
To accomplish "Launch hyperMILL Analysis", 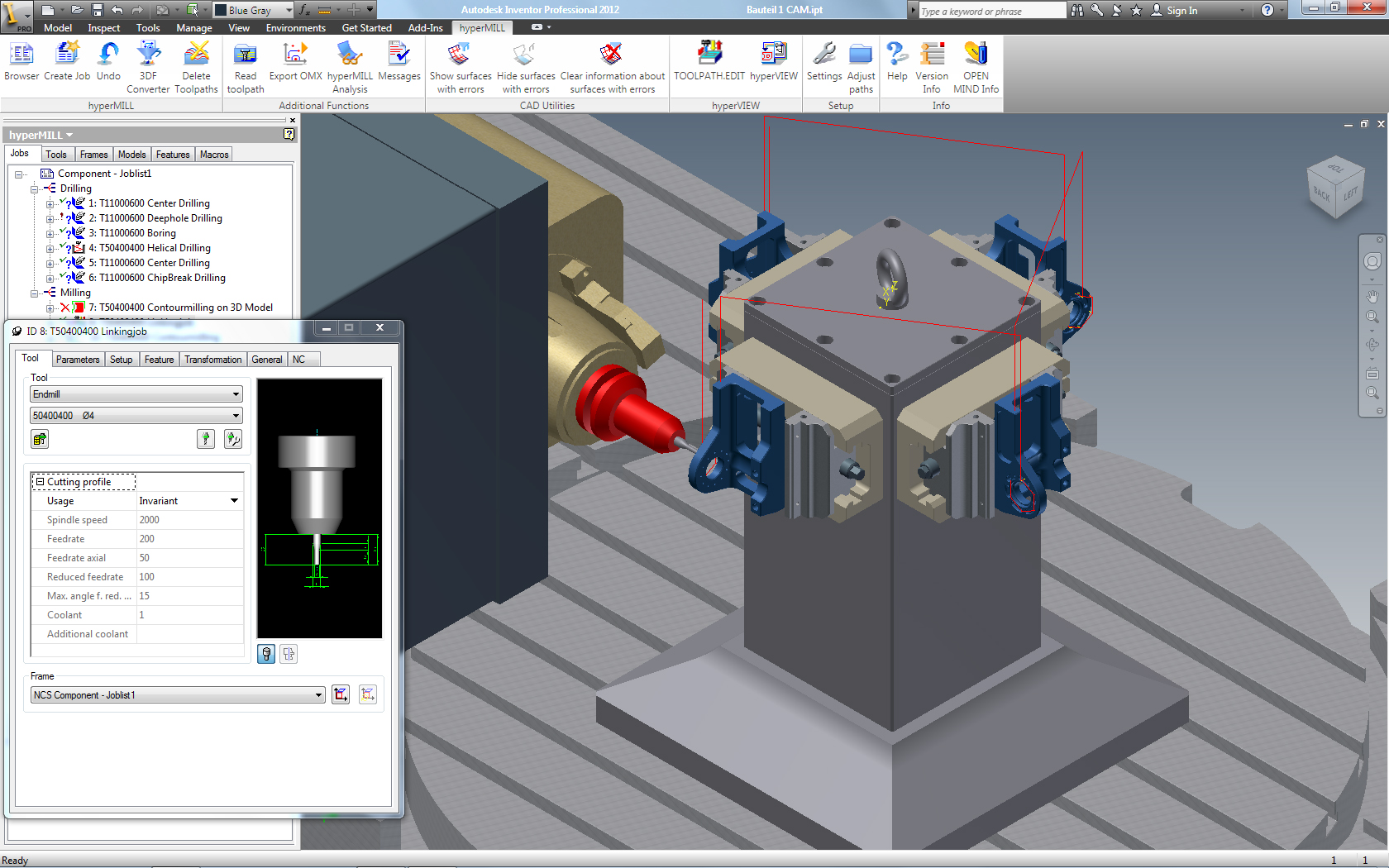I will point(350,66).
